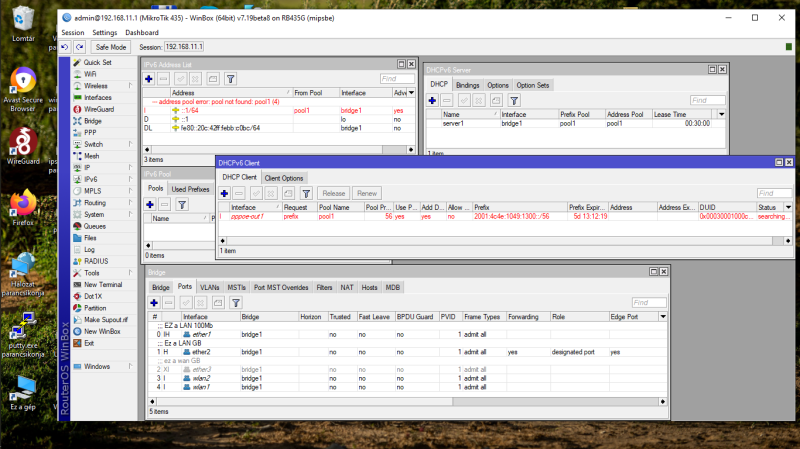Open filter in DHCPv6 Server window
The image size is (800, 449).
tap(514, 101)
